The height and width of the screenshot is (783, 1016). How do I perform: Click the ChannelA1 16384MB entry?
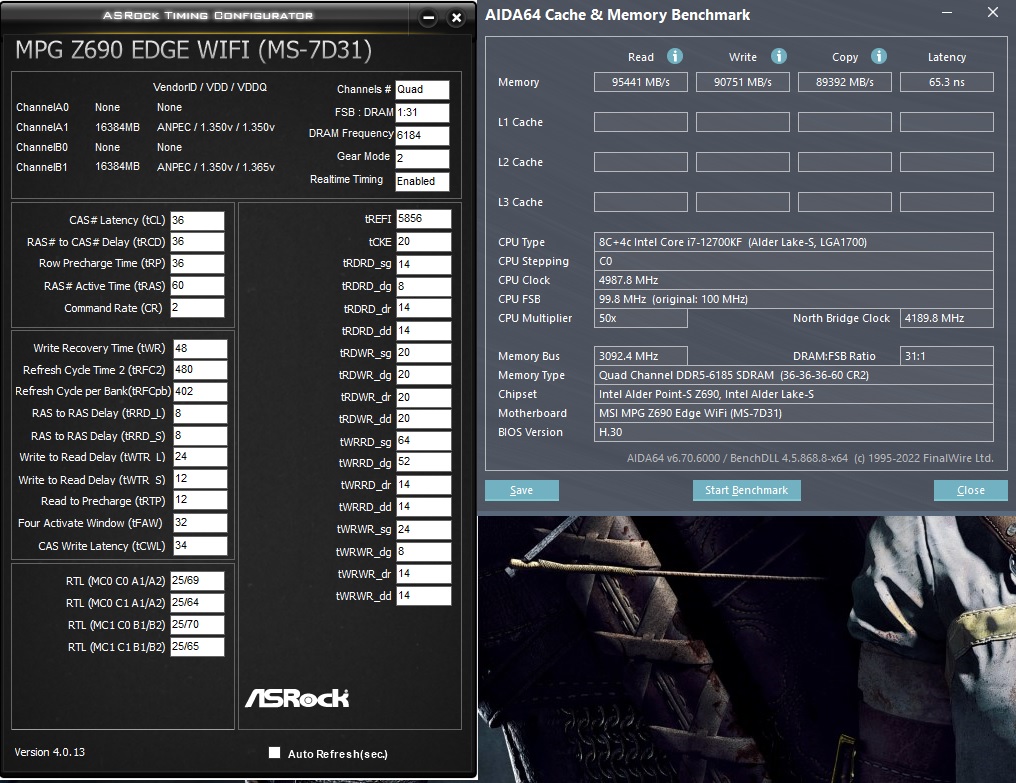tap(117, 127)
